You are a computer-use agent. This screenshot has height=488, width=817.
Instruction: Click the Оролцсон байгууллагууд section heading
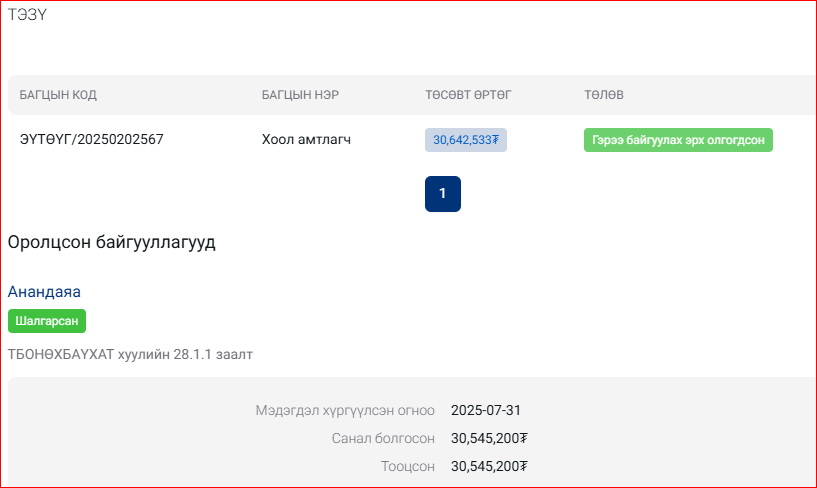pos(111,242)
